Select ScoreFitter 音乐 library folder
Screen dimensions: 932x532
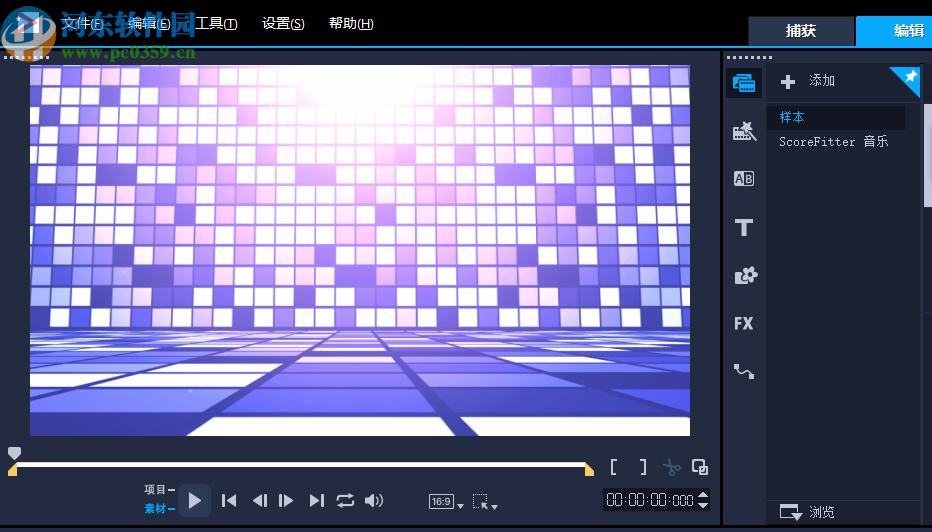coord(836,141)
